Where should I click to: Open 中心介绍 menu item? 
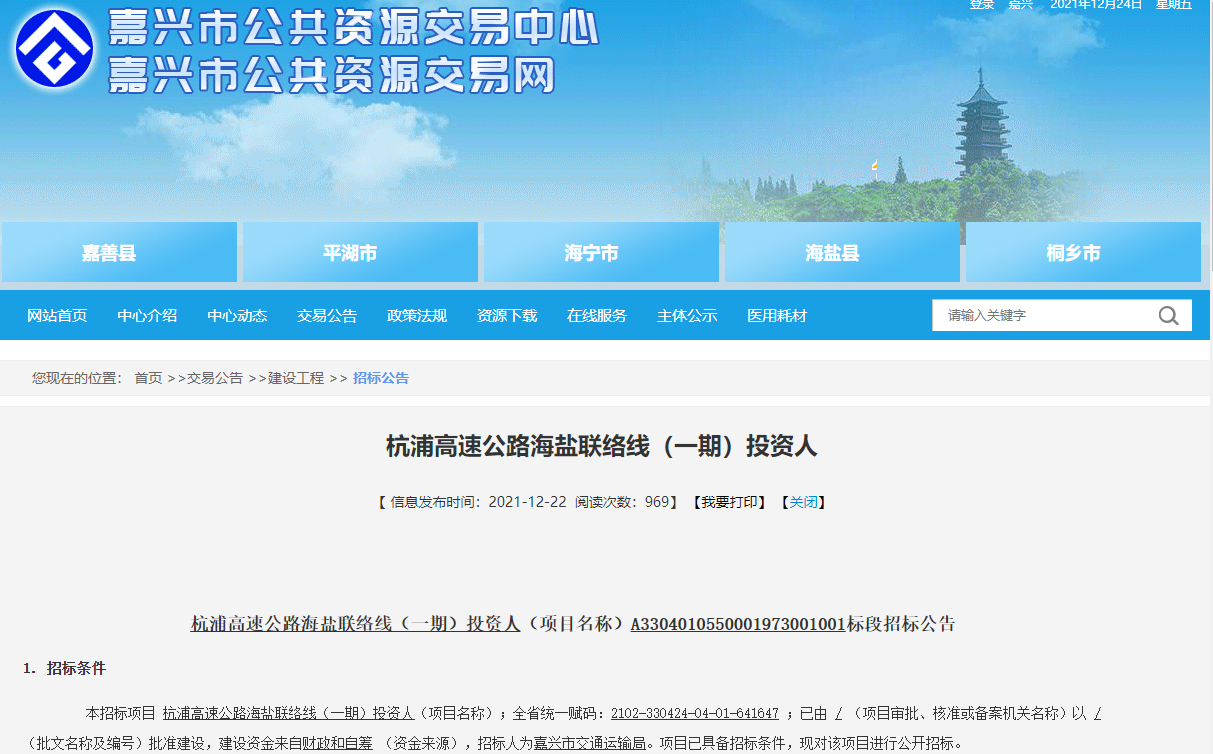point(147,316)
